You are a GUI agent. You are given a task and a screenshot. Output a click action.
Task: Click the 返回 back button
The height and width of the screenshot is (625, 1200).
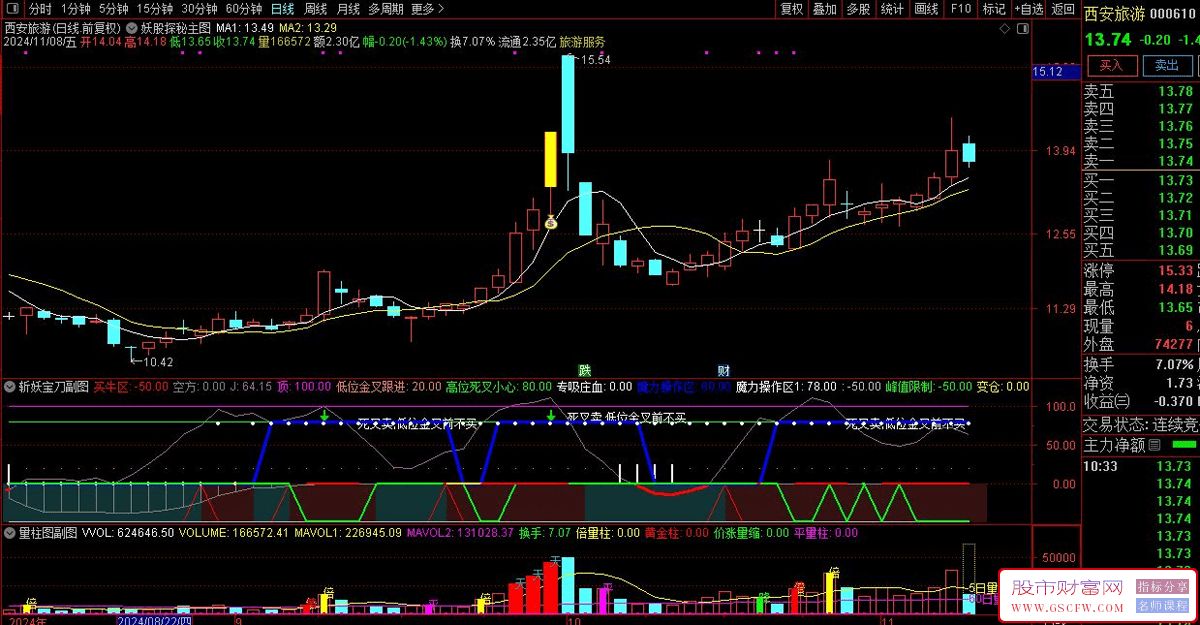(x=1062, y=9)
